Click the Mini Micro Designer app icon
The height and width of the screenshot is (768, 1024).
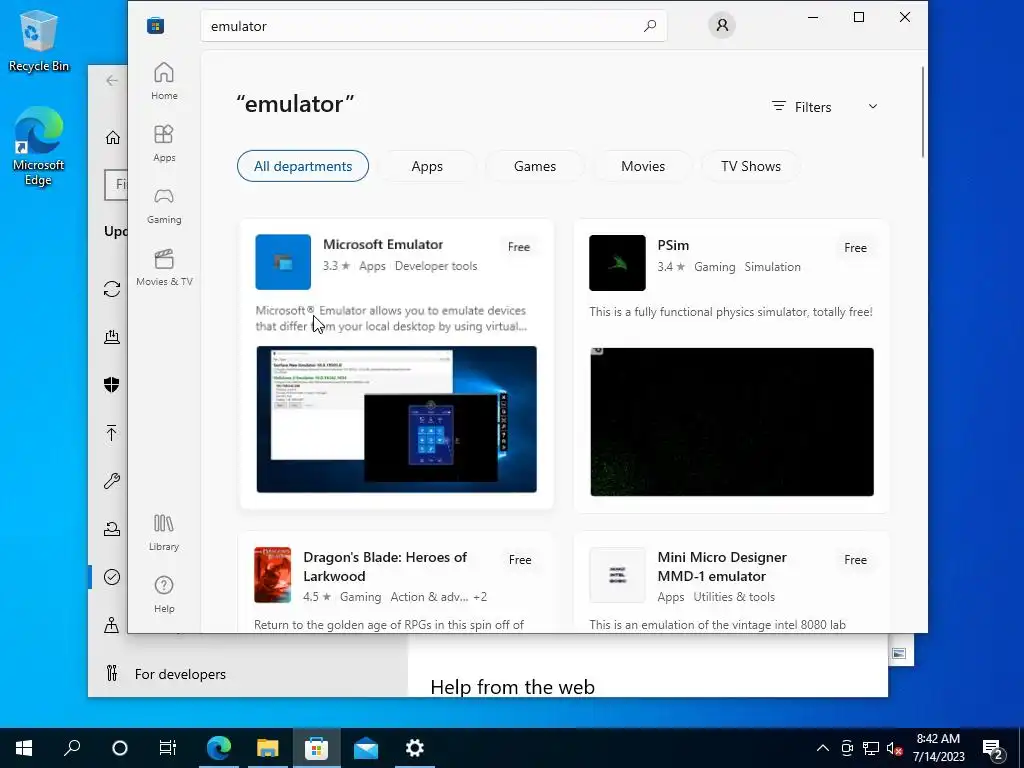click(617, 575)
